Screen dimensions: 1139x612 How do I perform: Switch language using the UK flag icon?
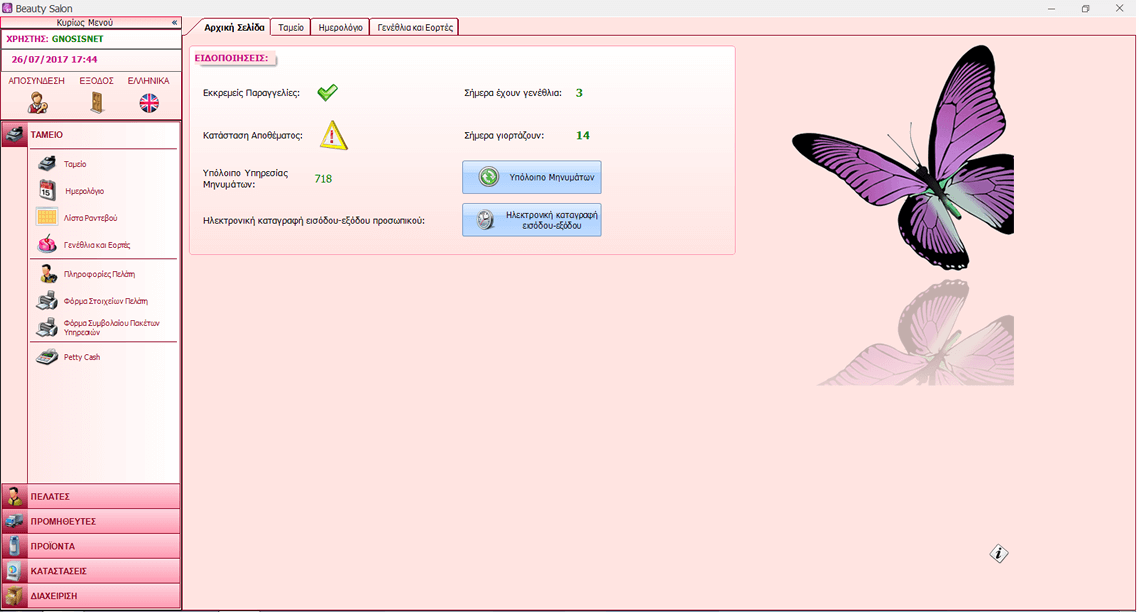pyautogui.click(x=149, y=102)
